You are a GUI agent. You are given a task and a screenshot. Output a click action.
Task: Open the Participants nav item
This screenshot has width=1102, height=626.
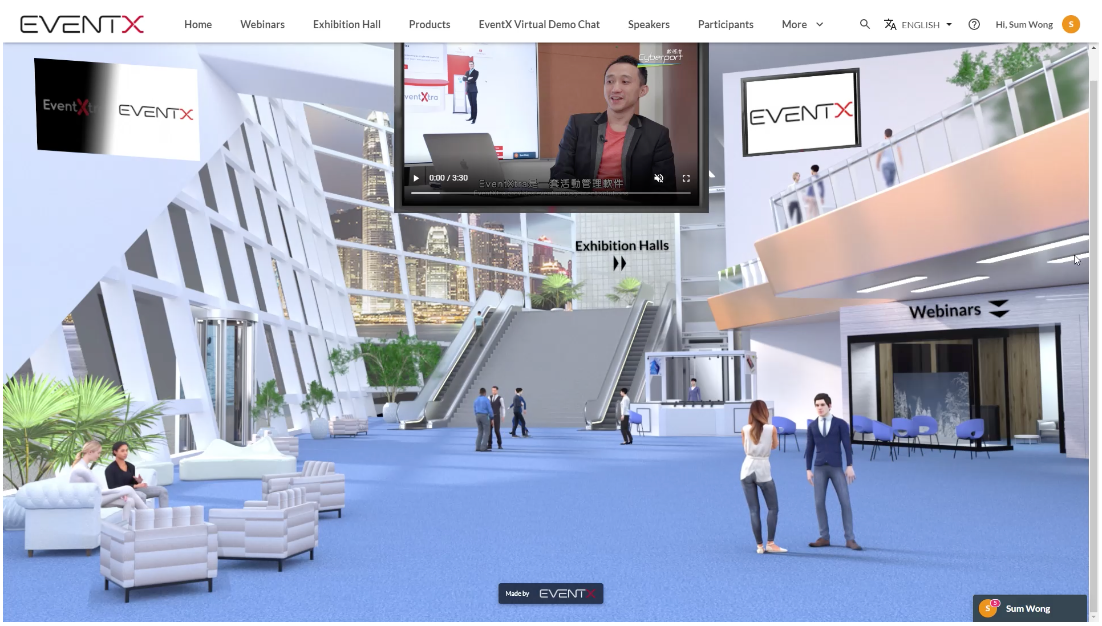coord(725,24)
